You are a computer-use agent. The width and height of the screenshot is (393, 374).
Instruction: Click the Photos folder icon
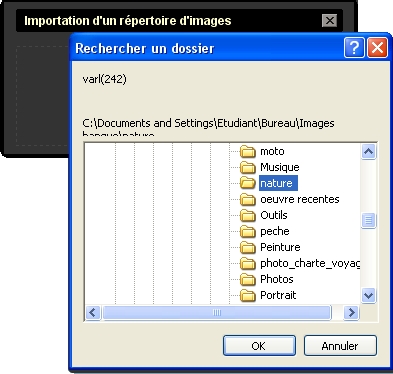coord(248,279)
